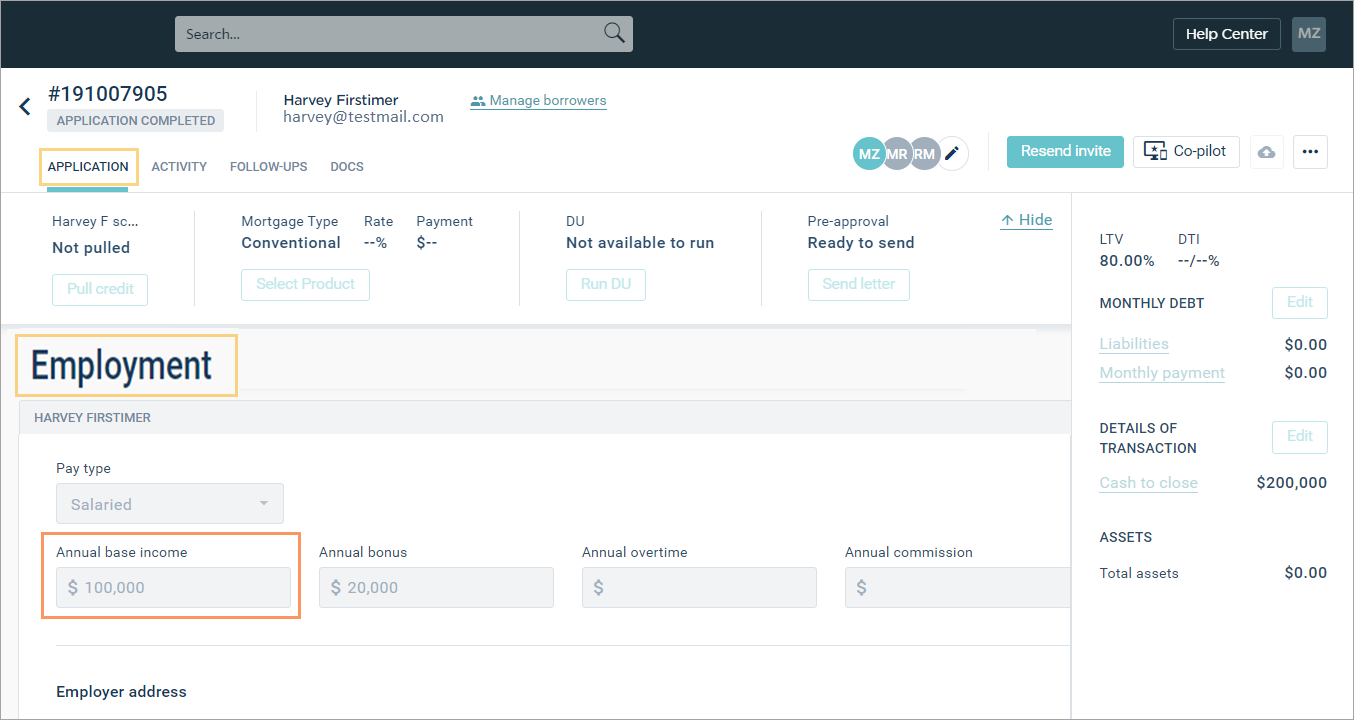Click the Annual commission field
1354x720 pixels.
[x=957, y=588]
